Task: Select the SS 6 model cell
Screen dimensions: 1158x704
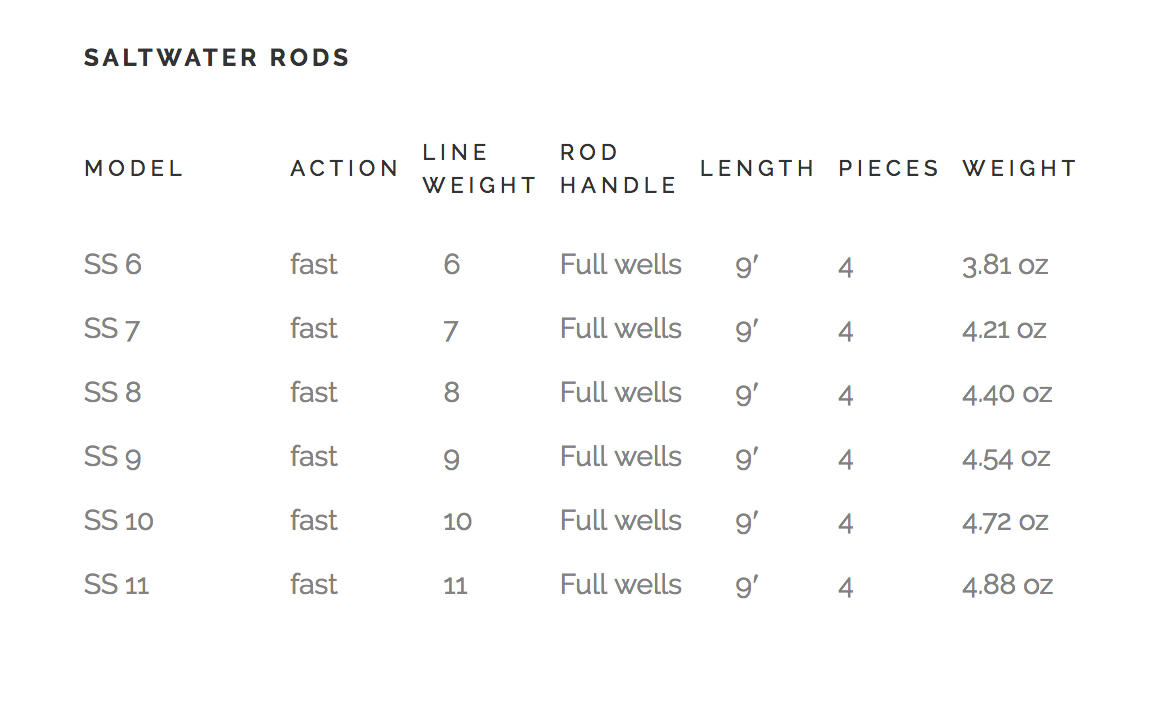Action: (113, 265)
